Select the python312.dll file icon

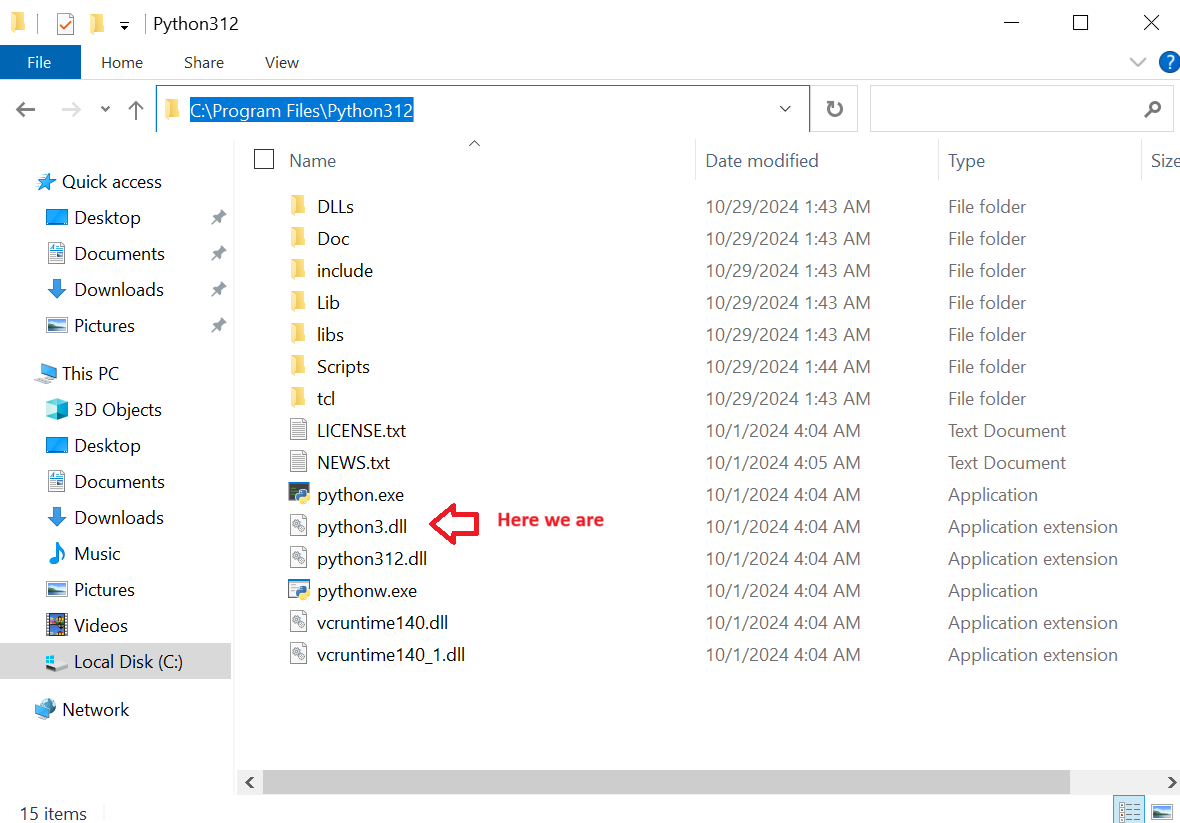[x=298, y=558]
